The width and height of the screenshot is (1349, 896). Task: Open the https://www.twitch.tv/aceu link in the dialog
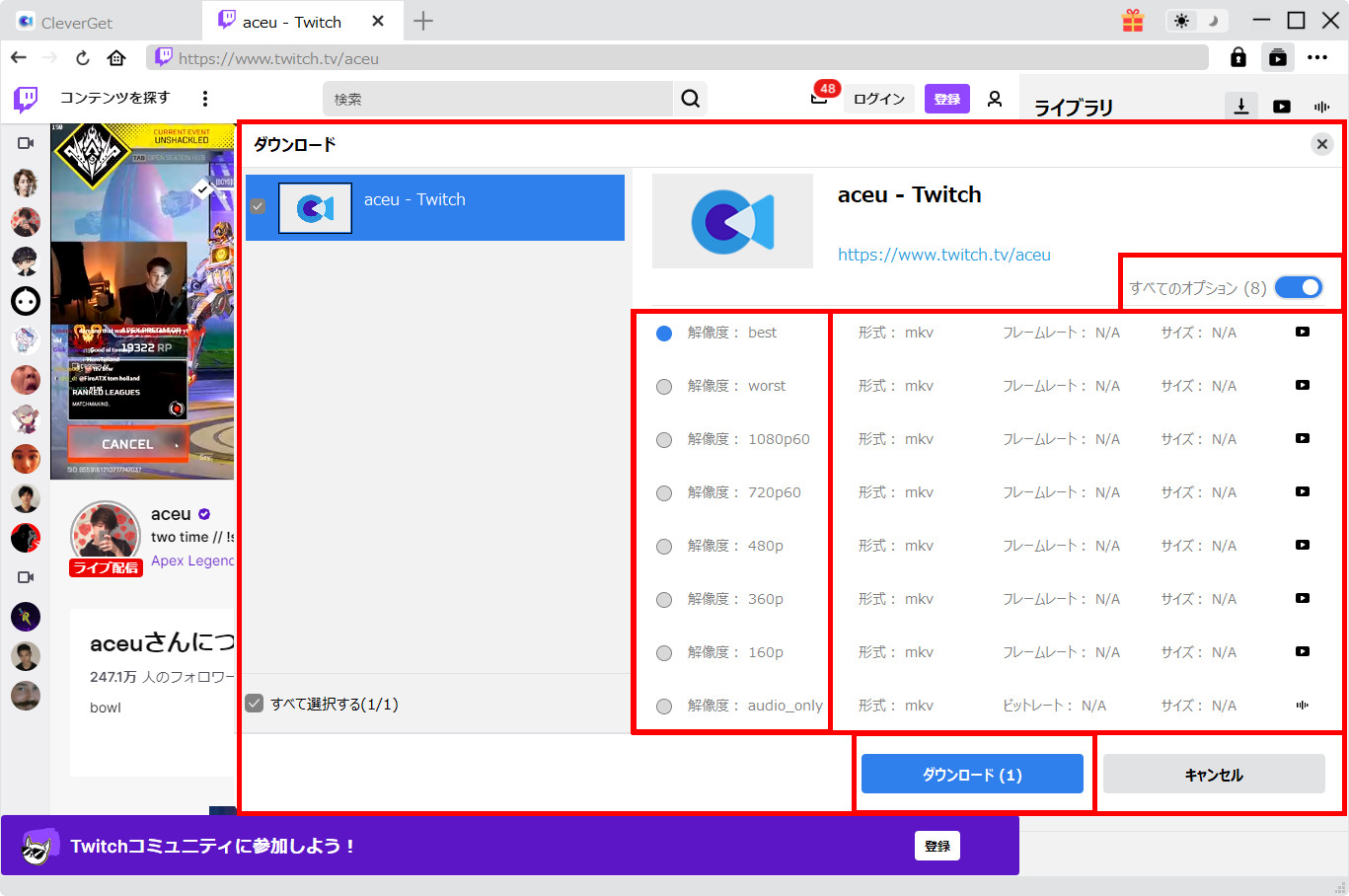point(944,255)
